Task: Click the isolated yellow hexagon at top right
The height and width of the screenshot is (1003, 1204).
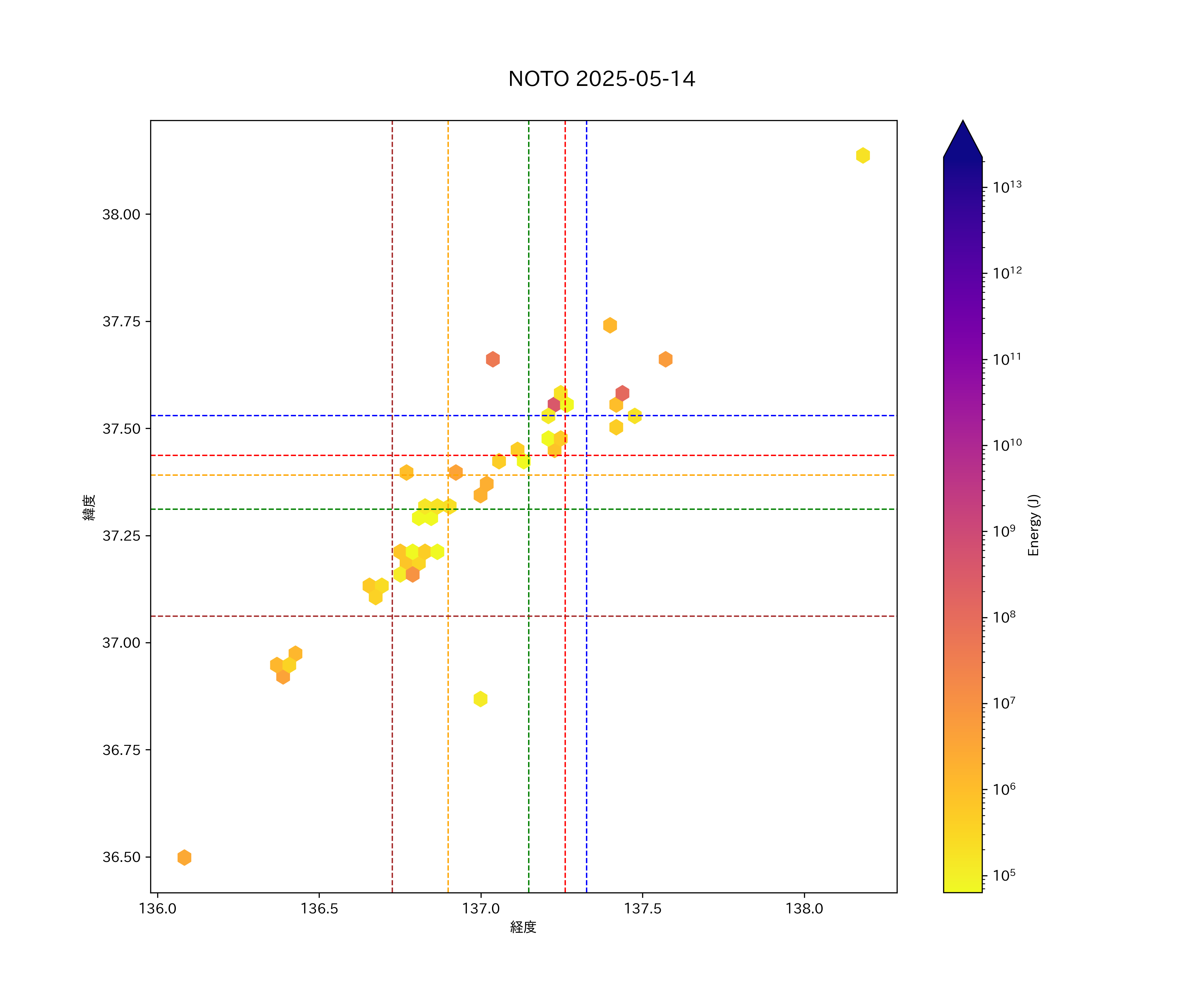Action: 862,155
